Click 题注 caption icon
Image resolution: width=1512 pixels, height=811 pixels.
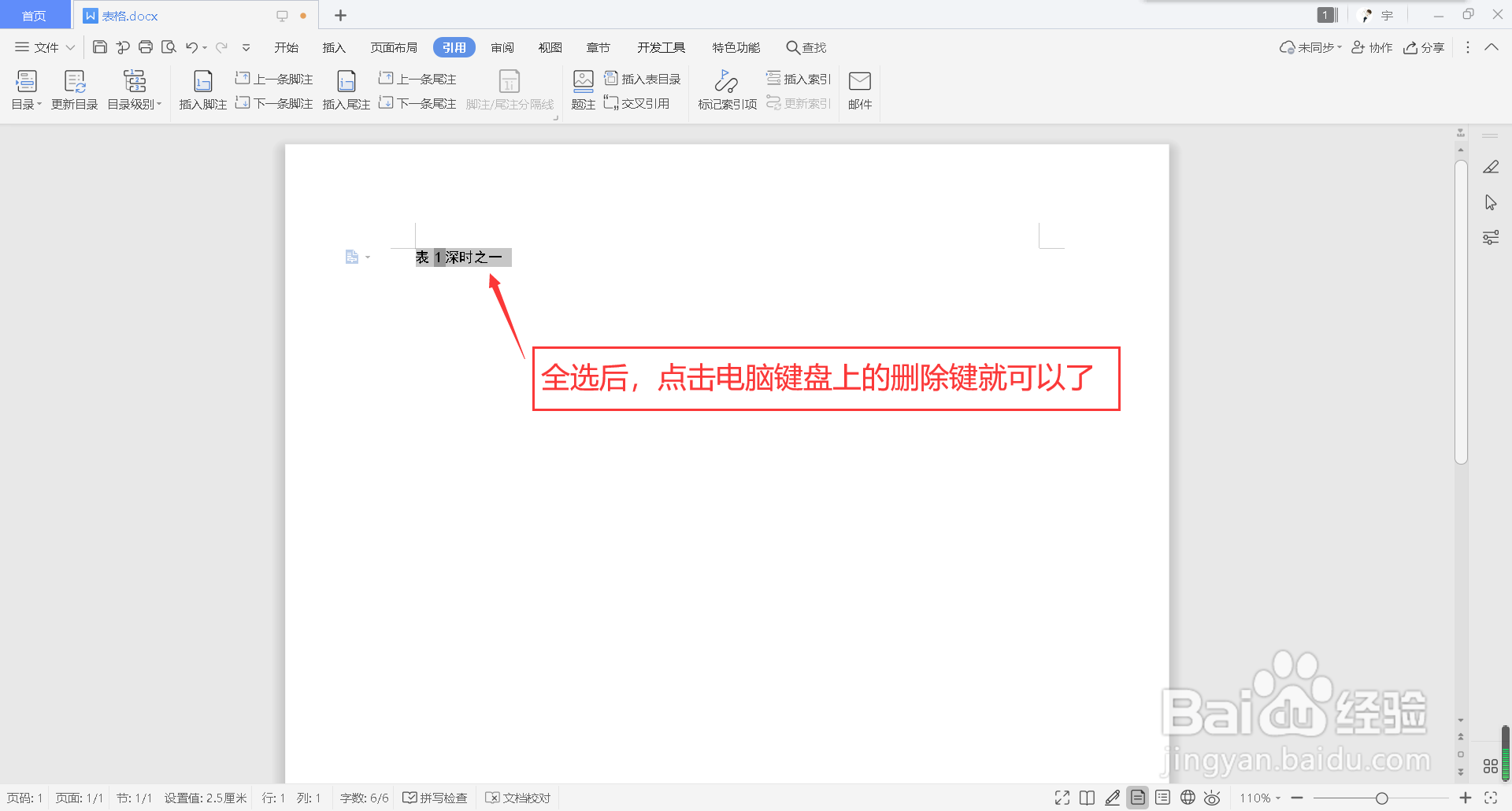(584, 90)
